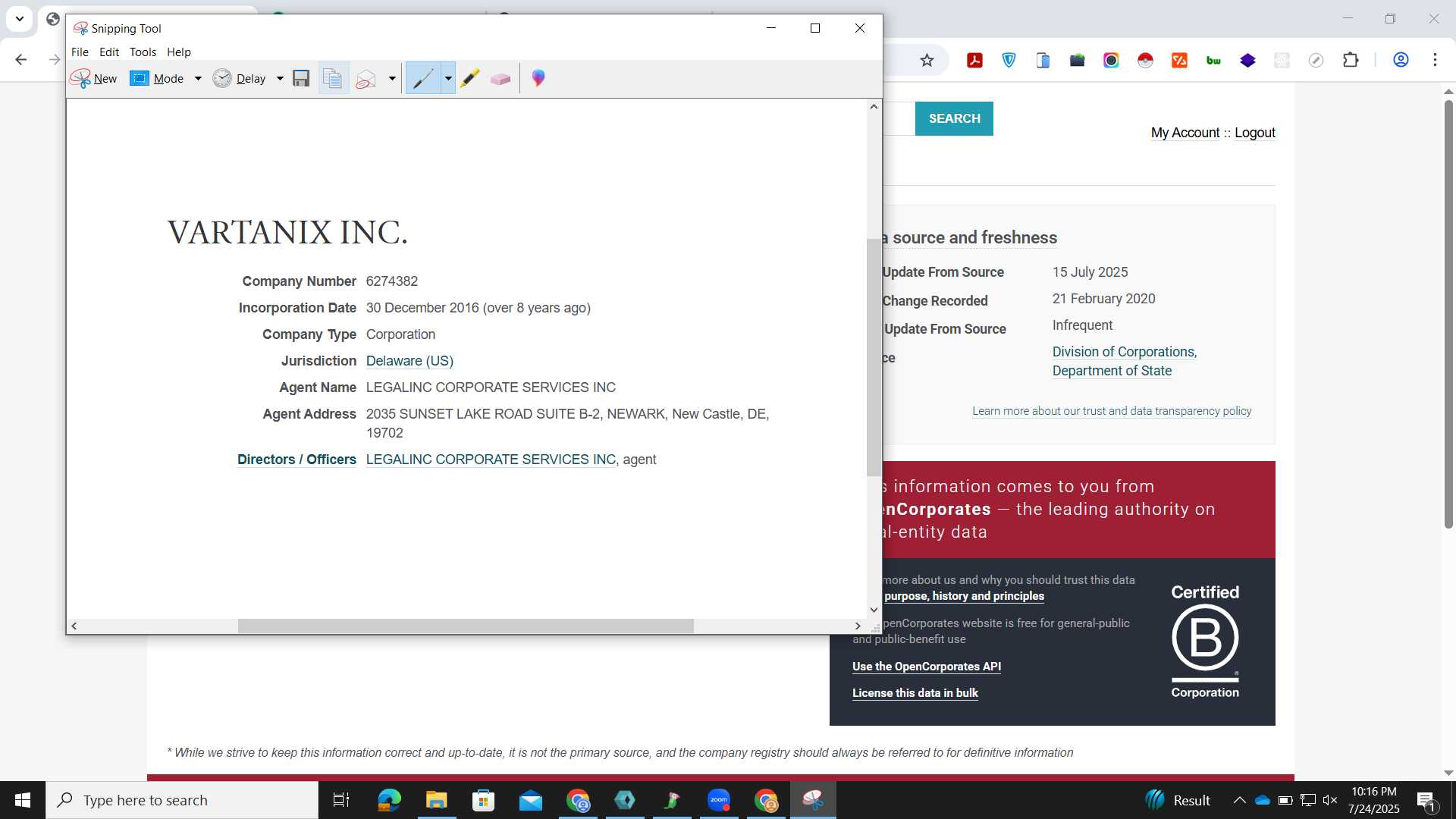Screen dimensions: 1456x819
Task: Open Adobe Acrobat extension icon
Action: 974,60
